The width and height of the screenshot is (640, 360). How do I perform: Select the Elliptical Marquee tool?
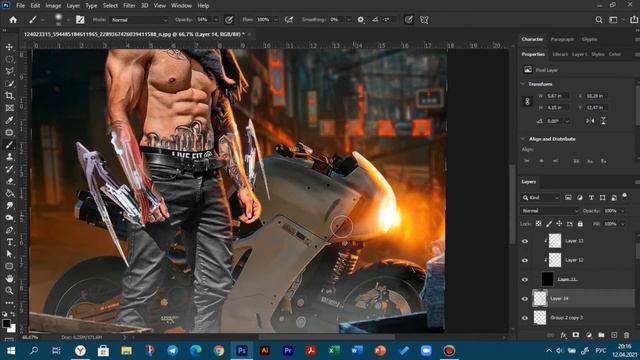coord(9,59)
